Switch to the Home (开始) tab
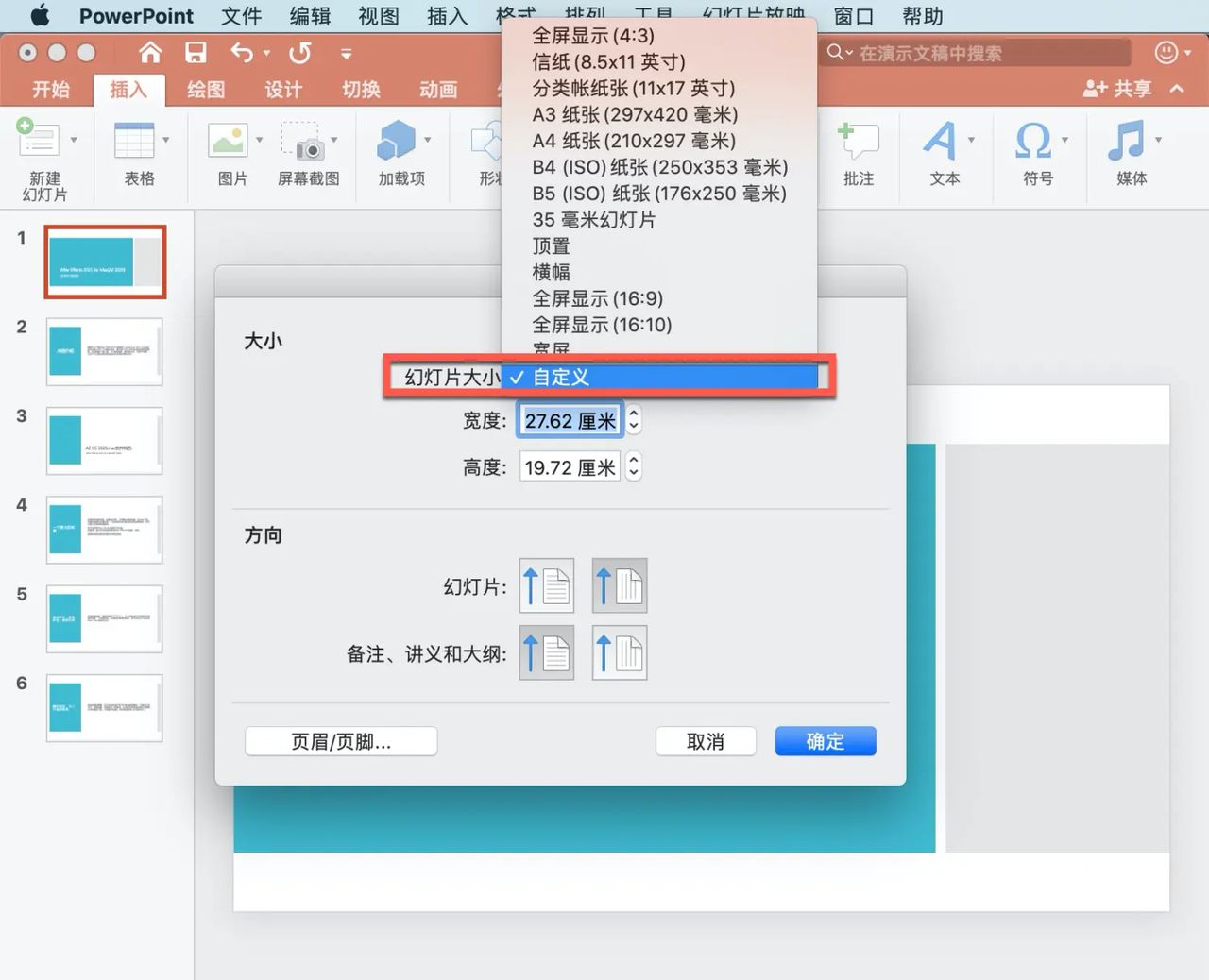The height and width of the screenshot is (980, 1209). [x=51, y=90]
